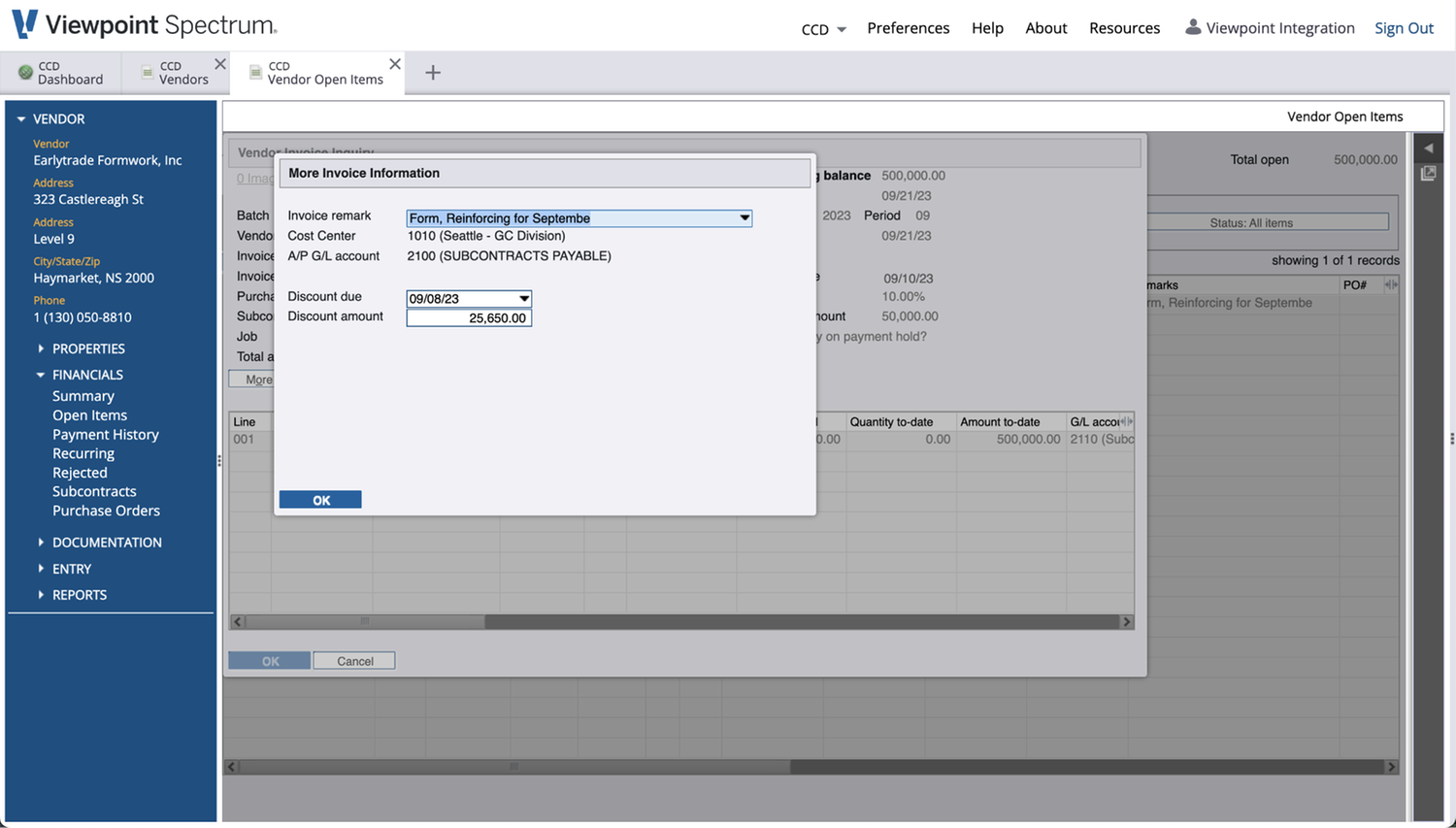Click the Vendor Open Items tab page icon
Image resolution: width=1456 pixels, height=828 pixels.
pos(255,72)
